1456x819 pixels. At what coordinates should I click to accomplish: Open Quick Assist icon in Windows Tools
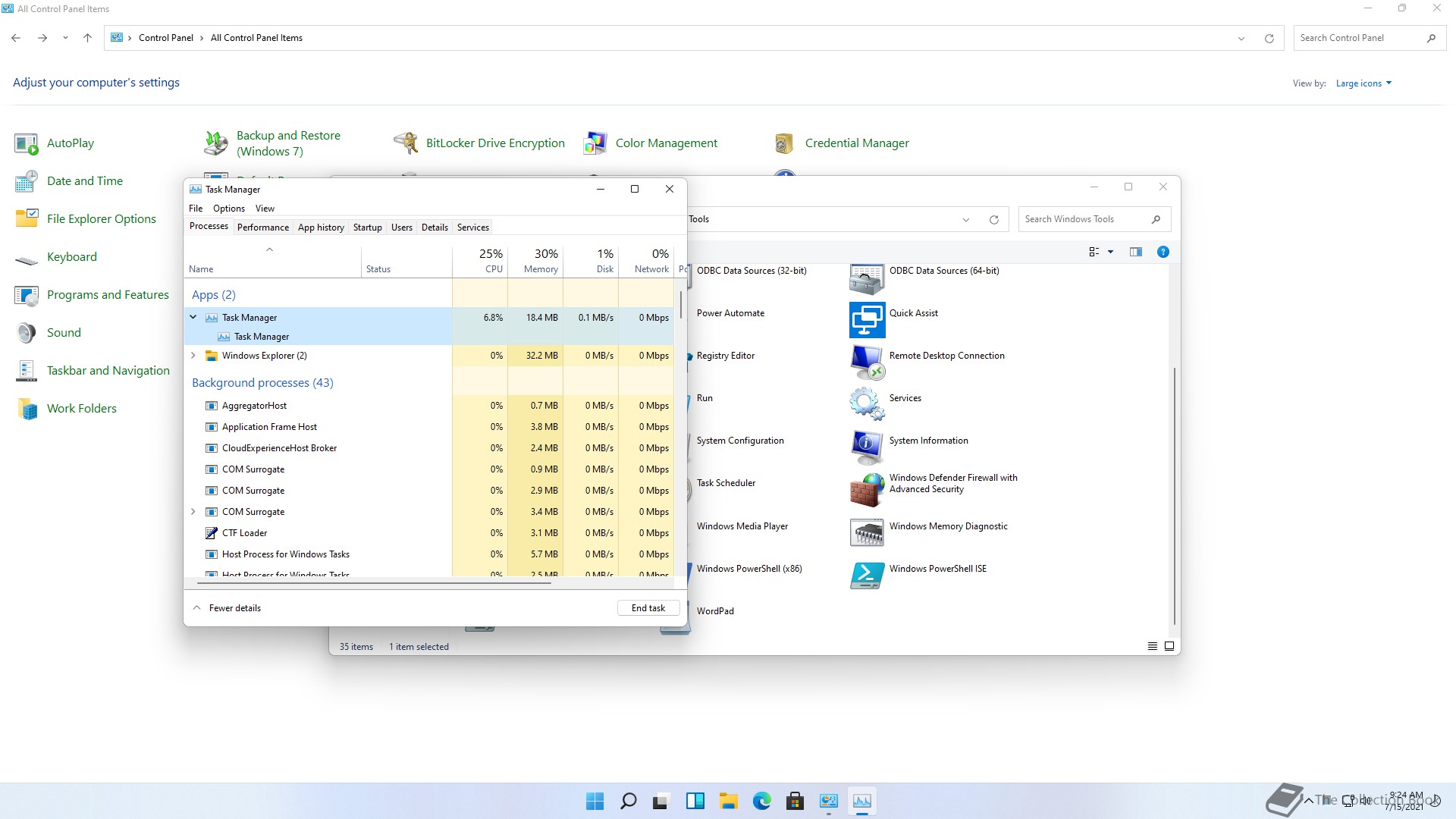(x=867, y=320)
